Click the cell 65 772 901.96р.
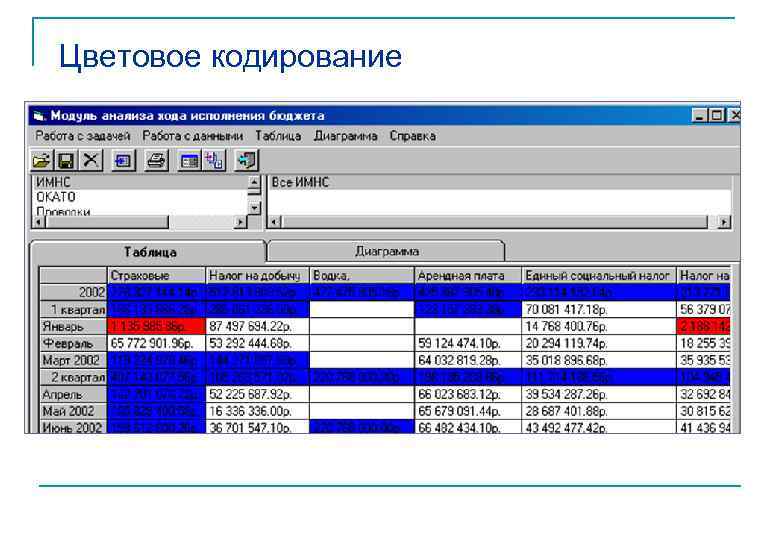Image resolution: width=780 pixels, height=540 pixels. click(x=156, y=343)
